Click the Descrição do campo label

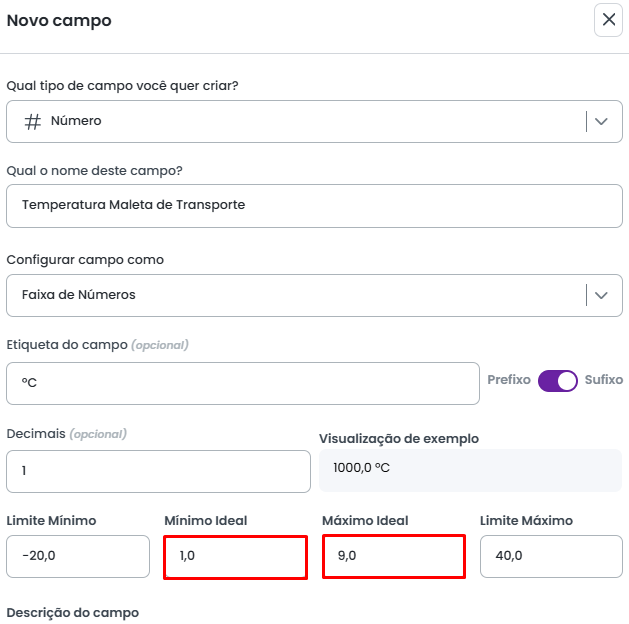point(73,612)
